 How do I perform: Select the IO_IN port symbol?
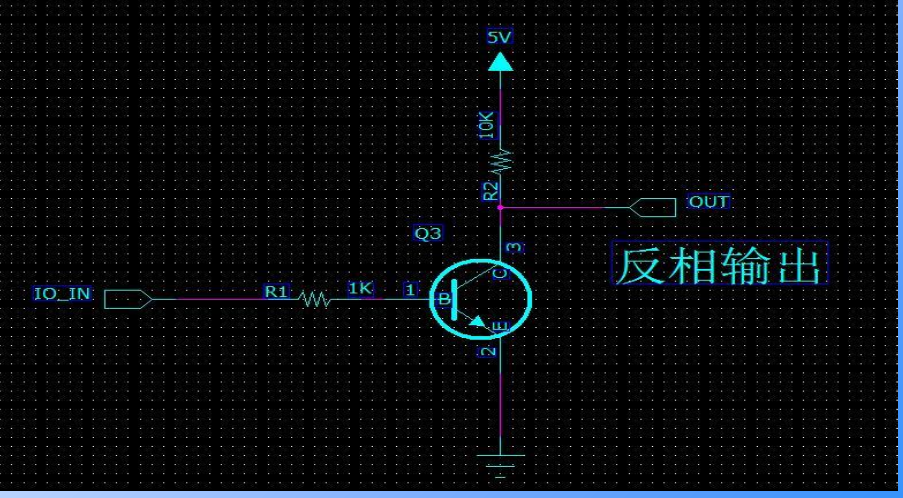[128, 299]
